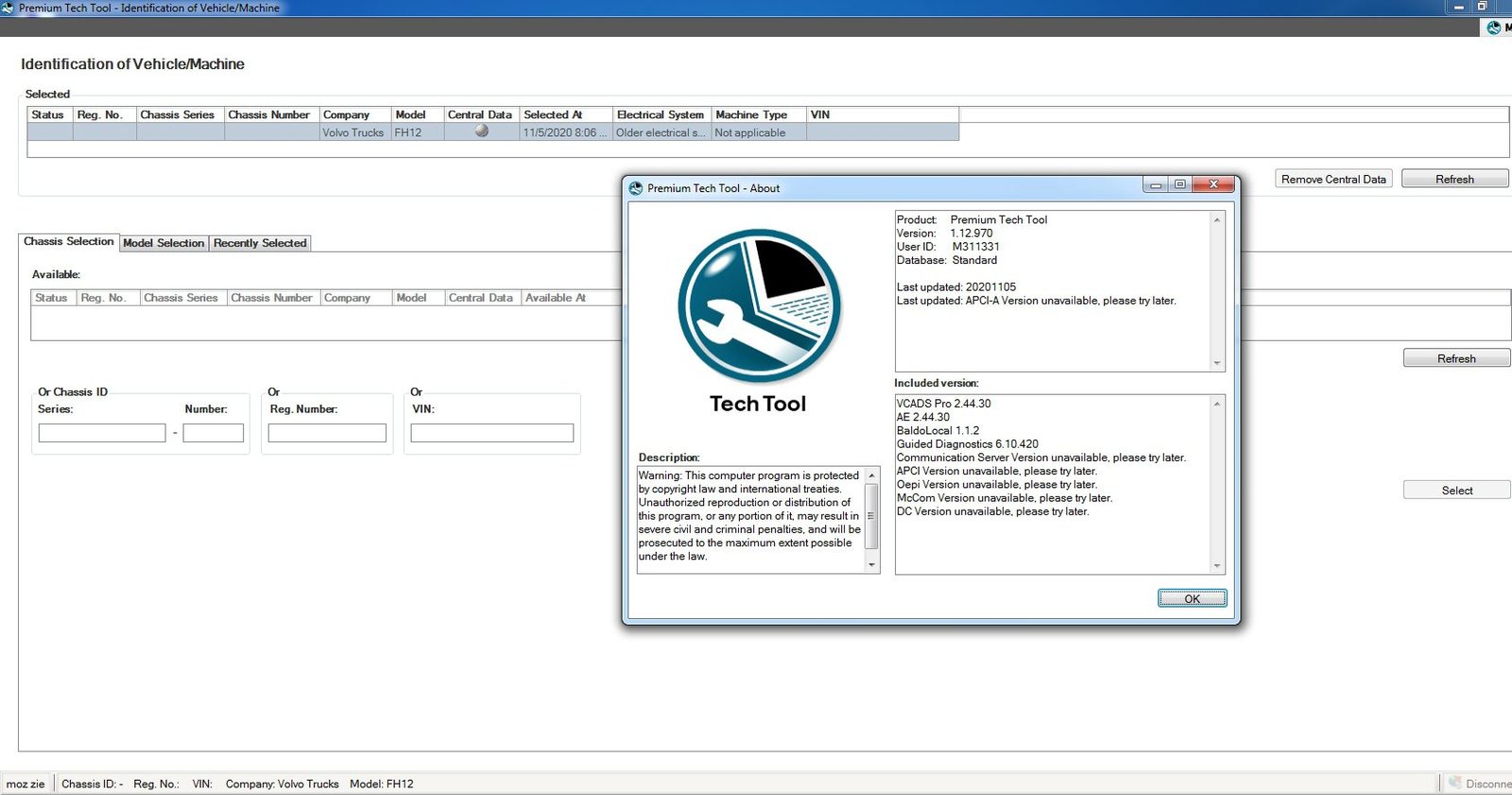Switch to the Model Selection tab
The image size is (1512, 795).
tap(163, 243)
